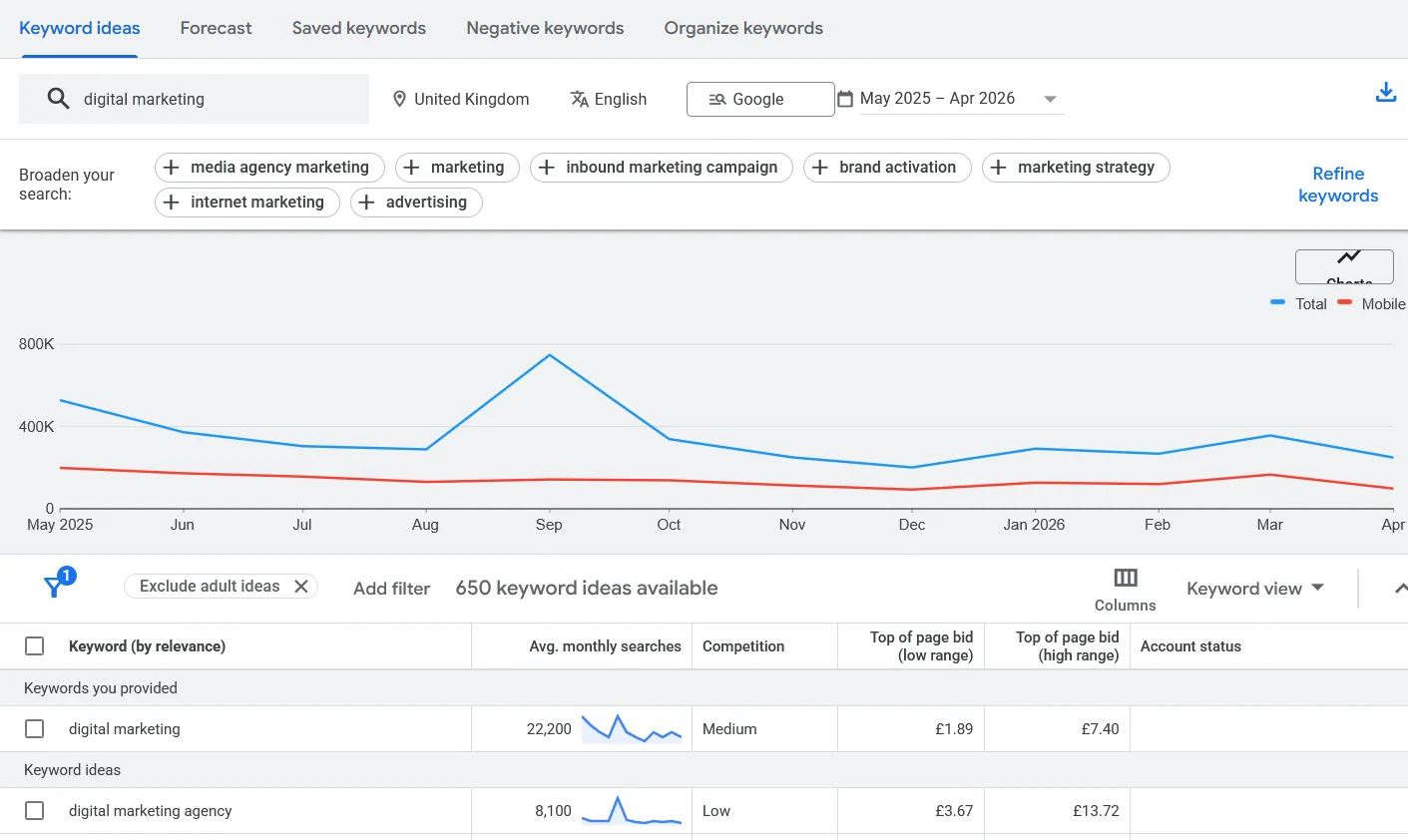The image size is (1408, 840).
Task: Toggle the Total series legend
Action: 1299,303
